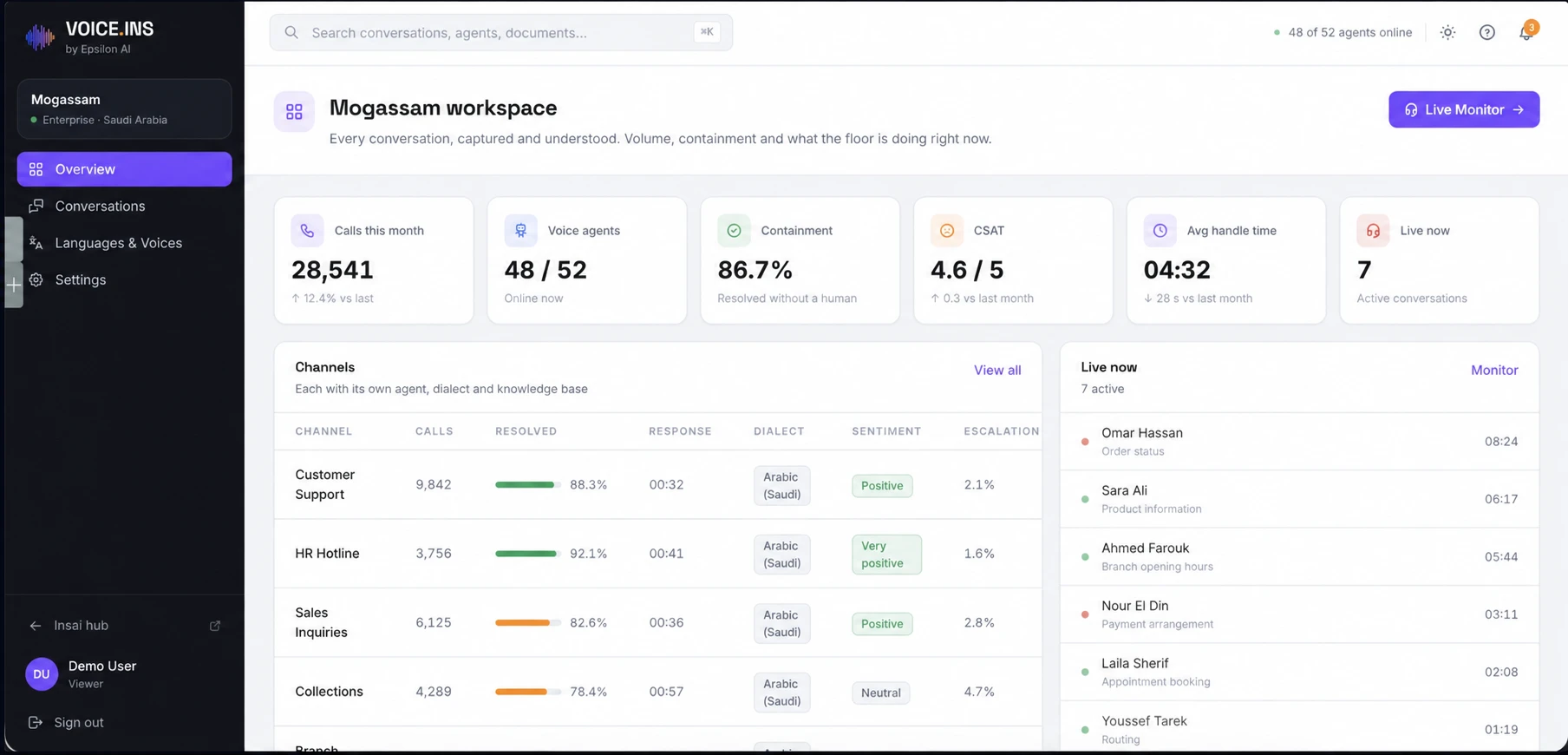Click View all in Channels panel

[997, 370]
